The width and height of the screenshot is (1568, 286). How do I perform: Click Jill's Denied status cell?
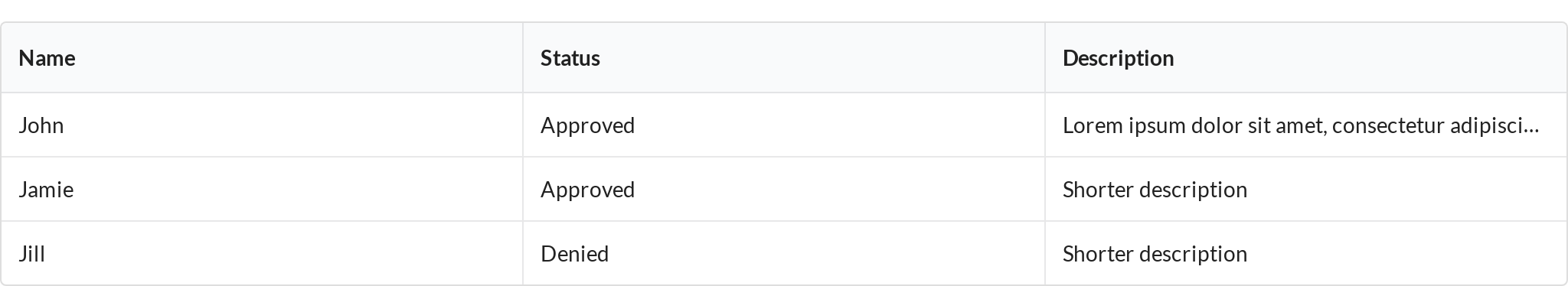click(784, 254)
